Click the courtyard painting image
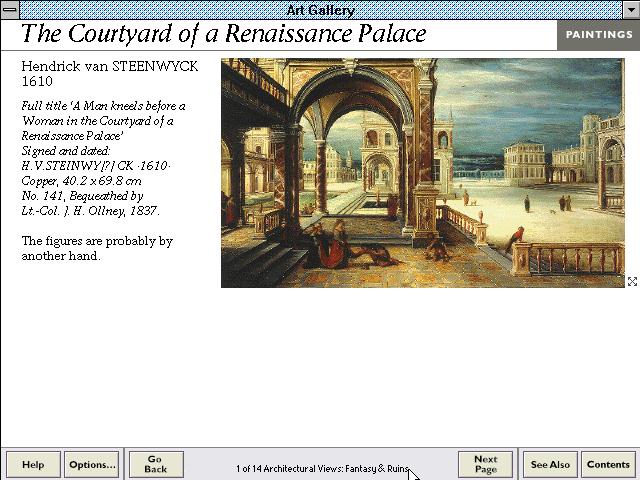The image size is (640, 480). tap(422, 173)
